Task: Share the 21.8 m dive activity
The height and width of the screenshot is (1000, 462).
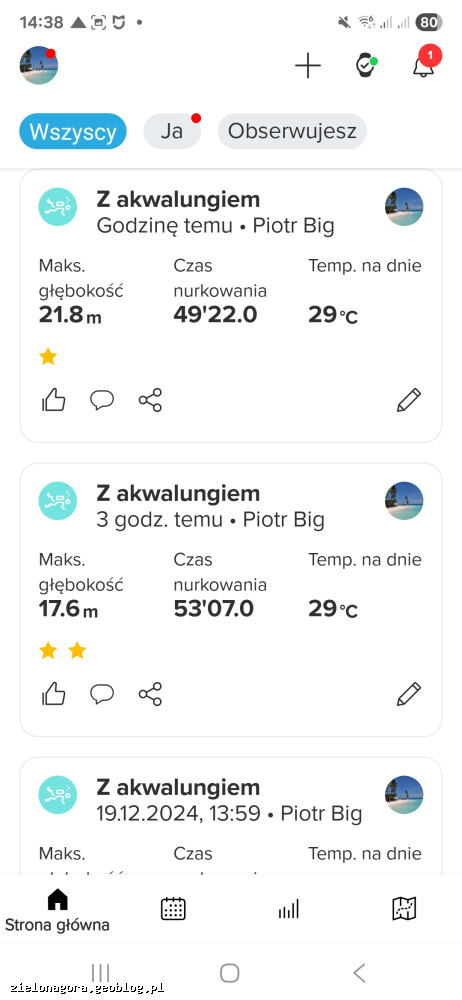Action: click(x=151, y=400)
